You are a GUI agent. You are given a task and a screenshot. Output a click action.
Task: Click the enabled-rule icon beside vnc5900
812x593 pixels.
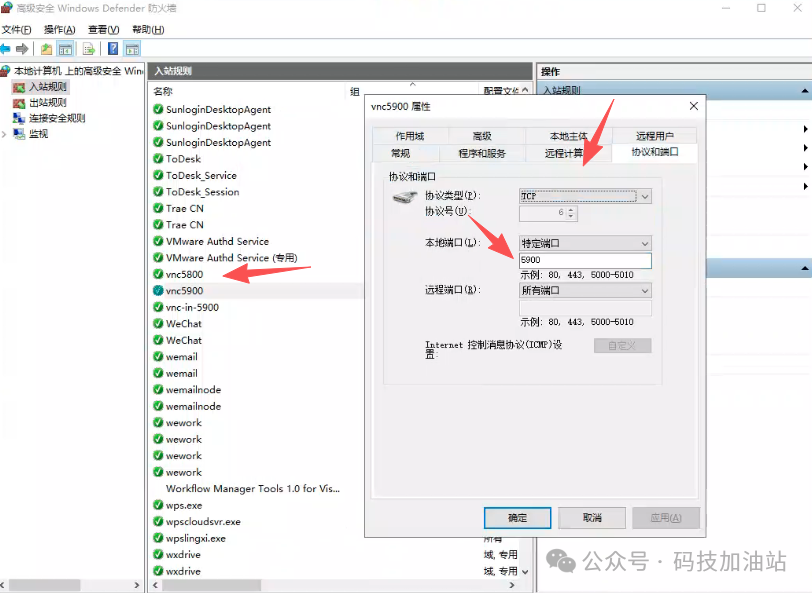point(158,291)
